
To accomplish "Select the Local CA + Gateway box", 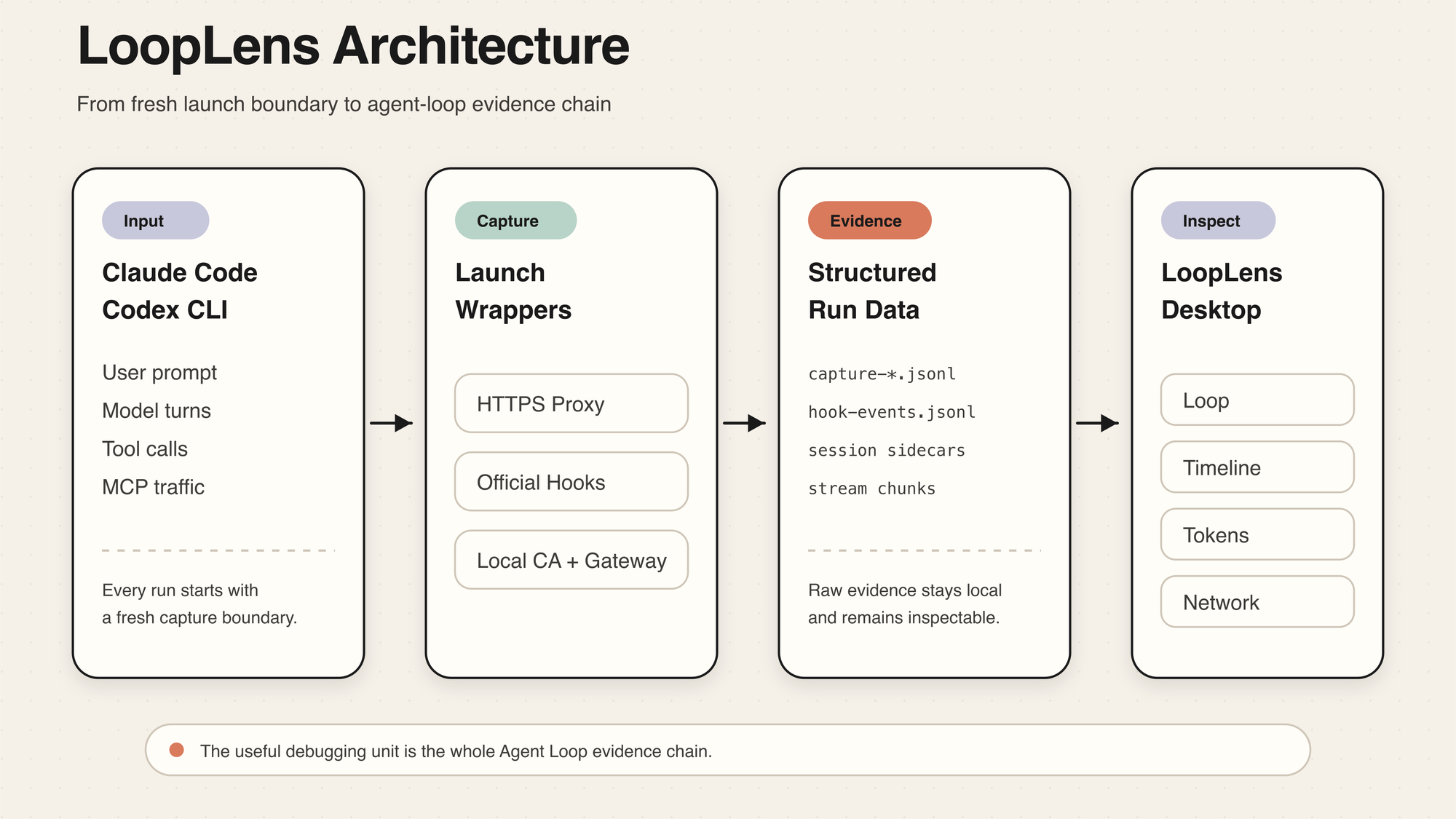I will pyautogui.click(x=571, y=560).
